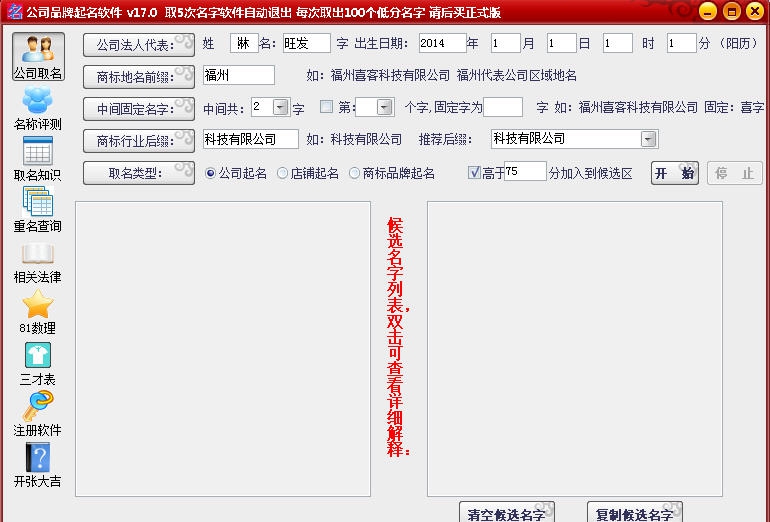Screen dimensions: 770x522
Task: Open the 名称评测 sidebar icon
Action: [x=38, y=108]
